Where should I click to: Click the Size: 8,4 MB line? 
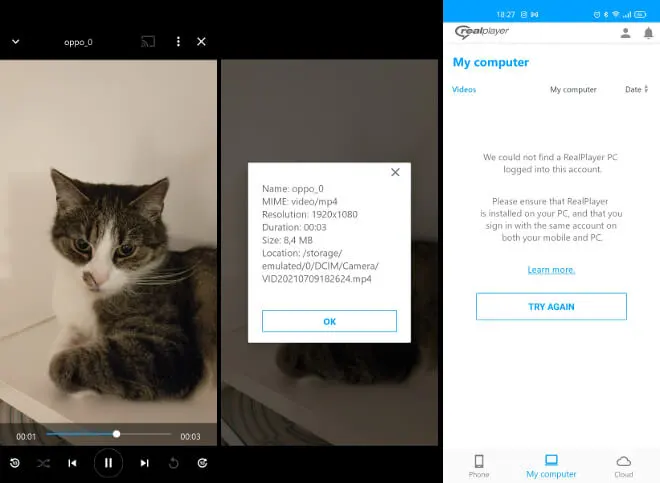[x=287, y=240]
